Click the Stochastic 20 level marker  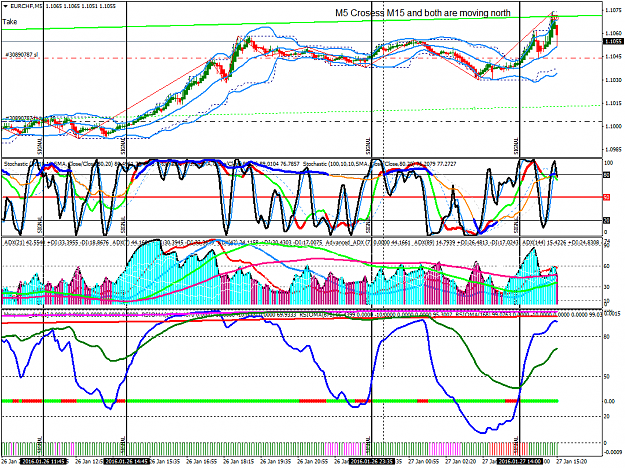607,220
